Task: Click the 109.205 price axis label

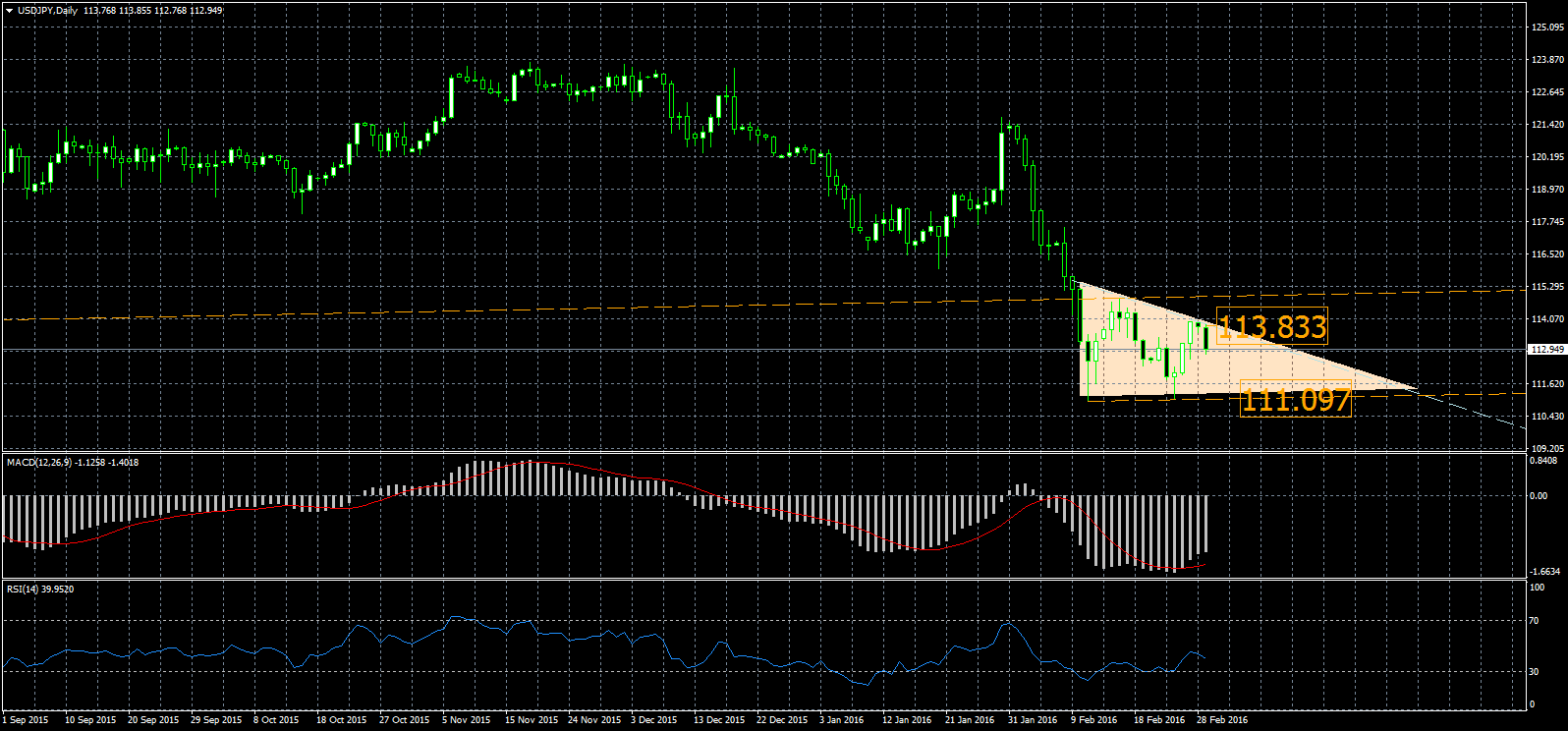Action: (1547, 449)
